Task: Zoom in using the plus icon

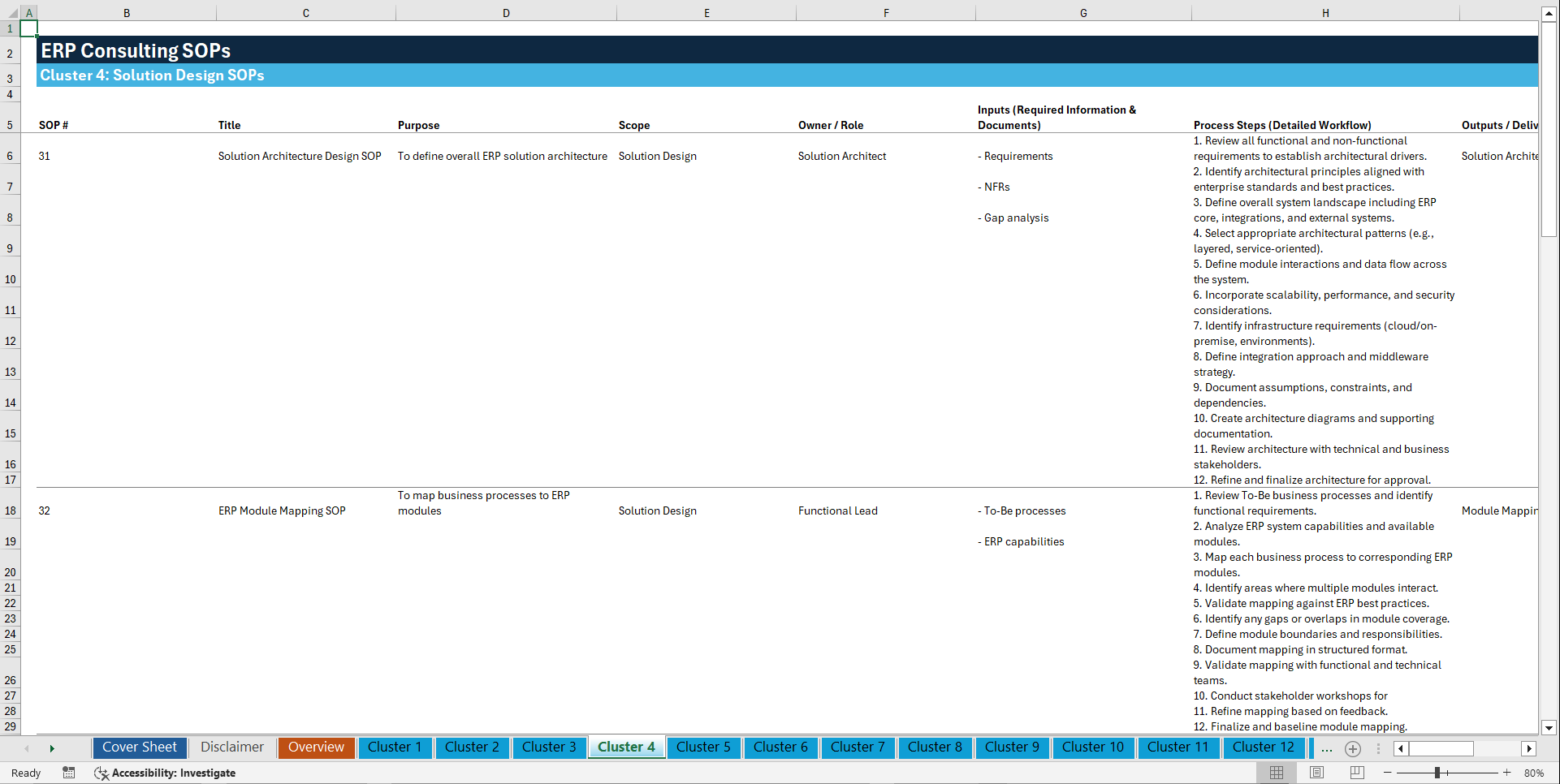Action: [1506, 773]
